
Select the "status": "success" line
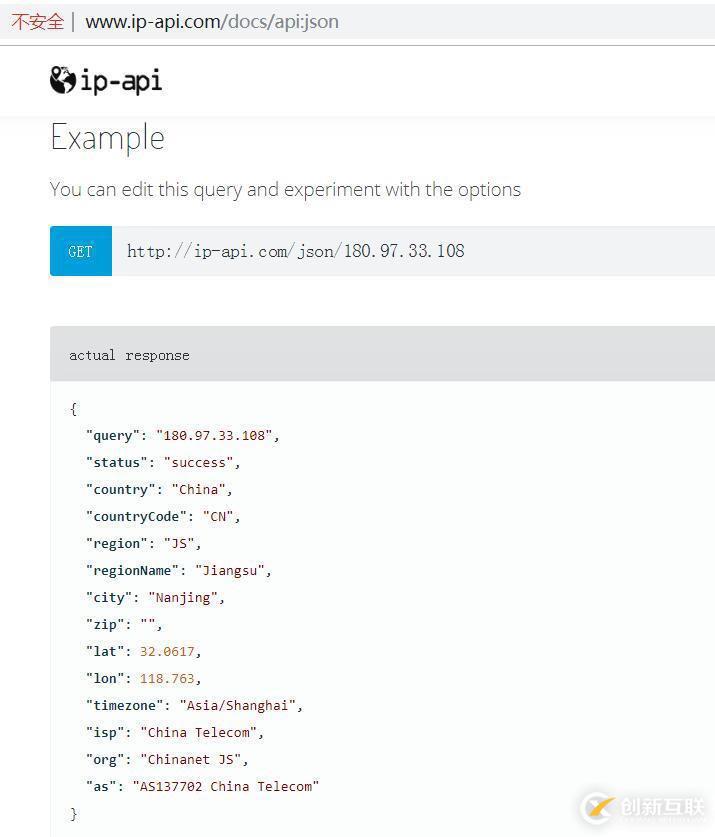(163, 462)
